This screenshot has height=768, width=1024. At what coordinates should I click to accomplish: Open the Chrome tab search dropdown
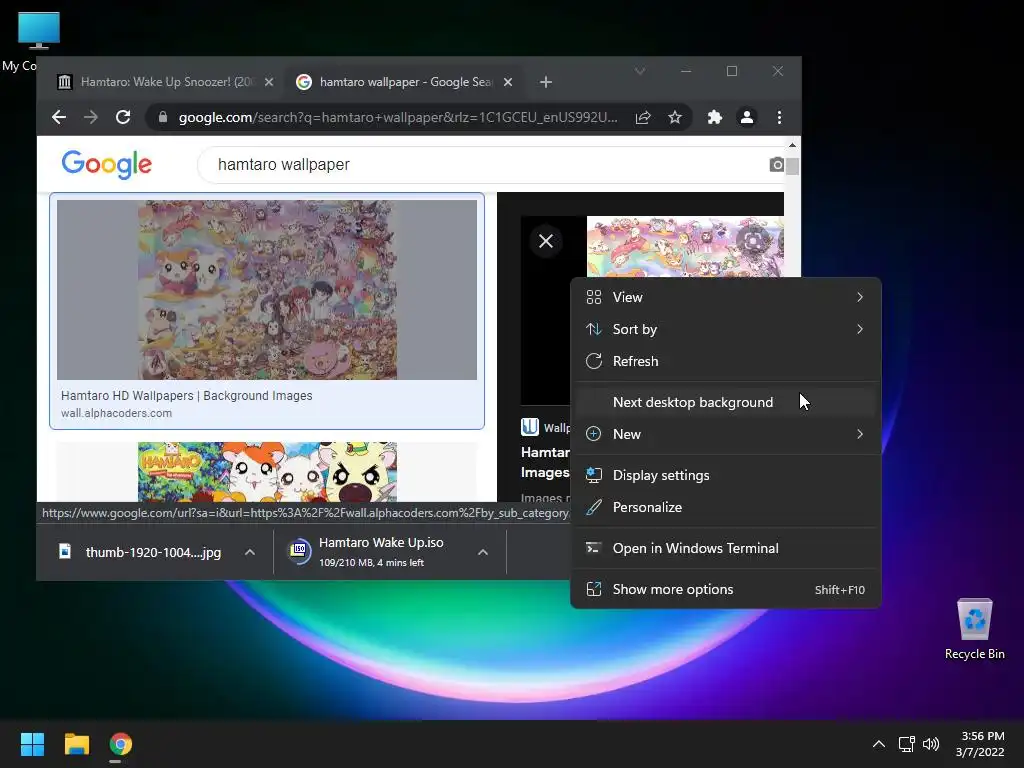pyautogui.click(x=640, y=71)
